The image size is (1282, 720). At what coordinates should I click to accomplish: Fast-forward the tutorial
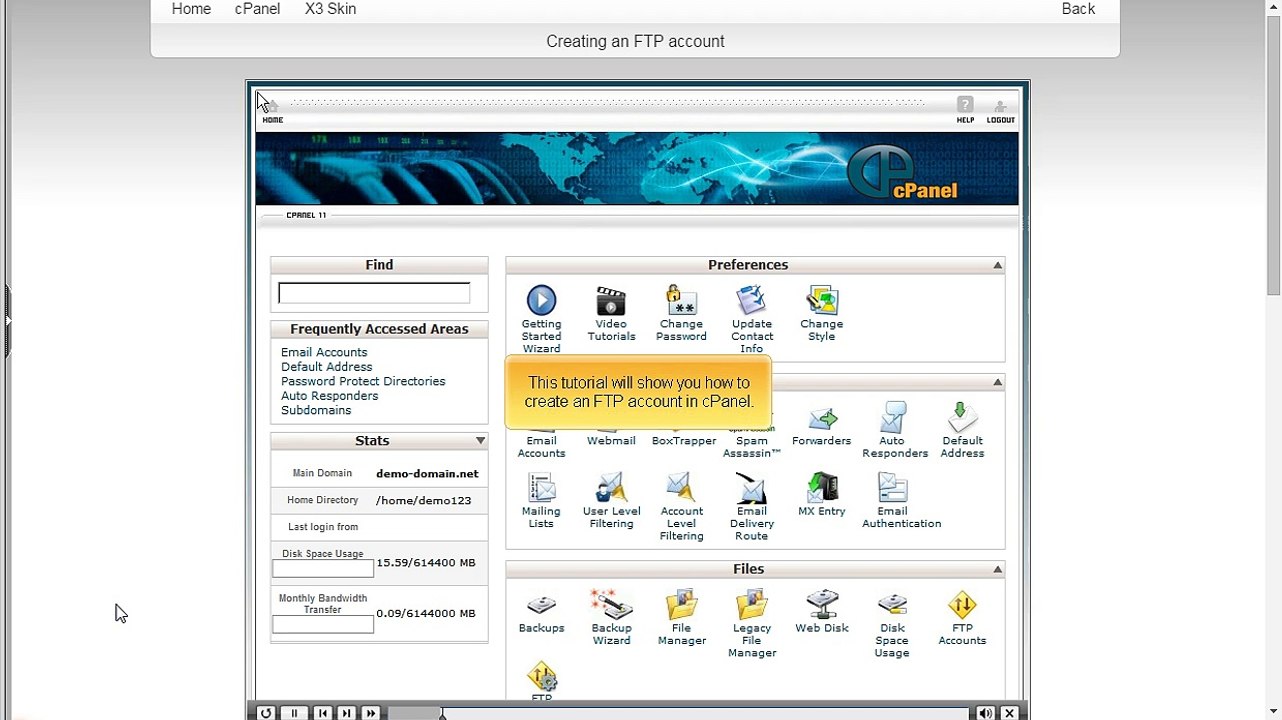coord(371,713)
